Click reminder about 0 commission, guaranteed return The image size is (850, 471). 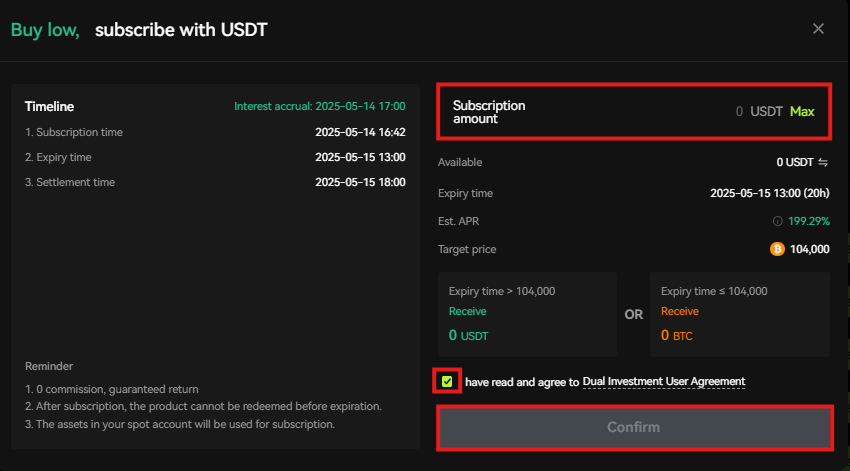pos(112,389)
